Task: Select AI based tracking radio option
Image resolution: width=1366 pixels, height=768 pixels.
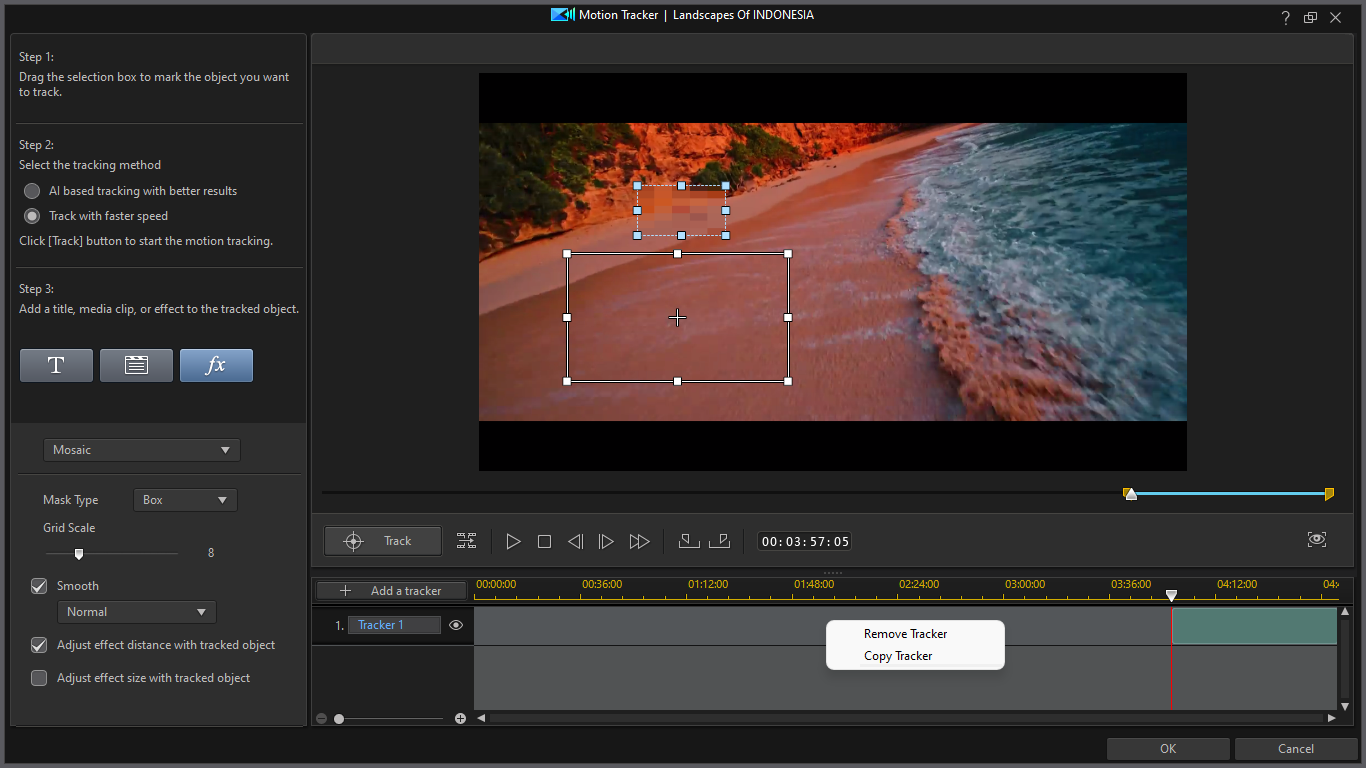Action: 32,191
